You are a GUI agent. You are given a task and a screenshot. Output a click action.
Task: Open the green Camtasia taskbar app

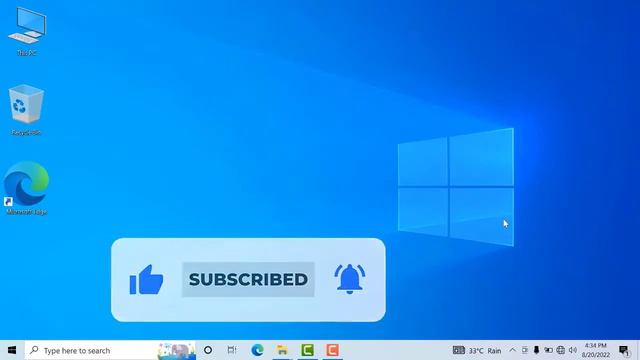pyautogui.click(x=307, y=350)
